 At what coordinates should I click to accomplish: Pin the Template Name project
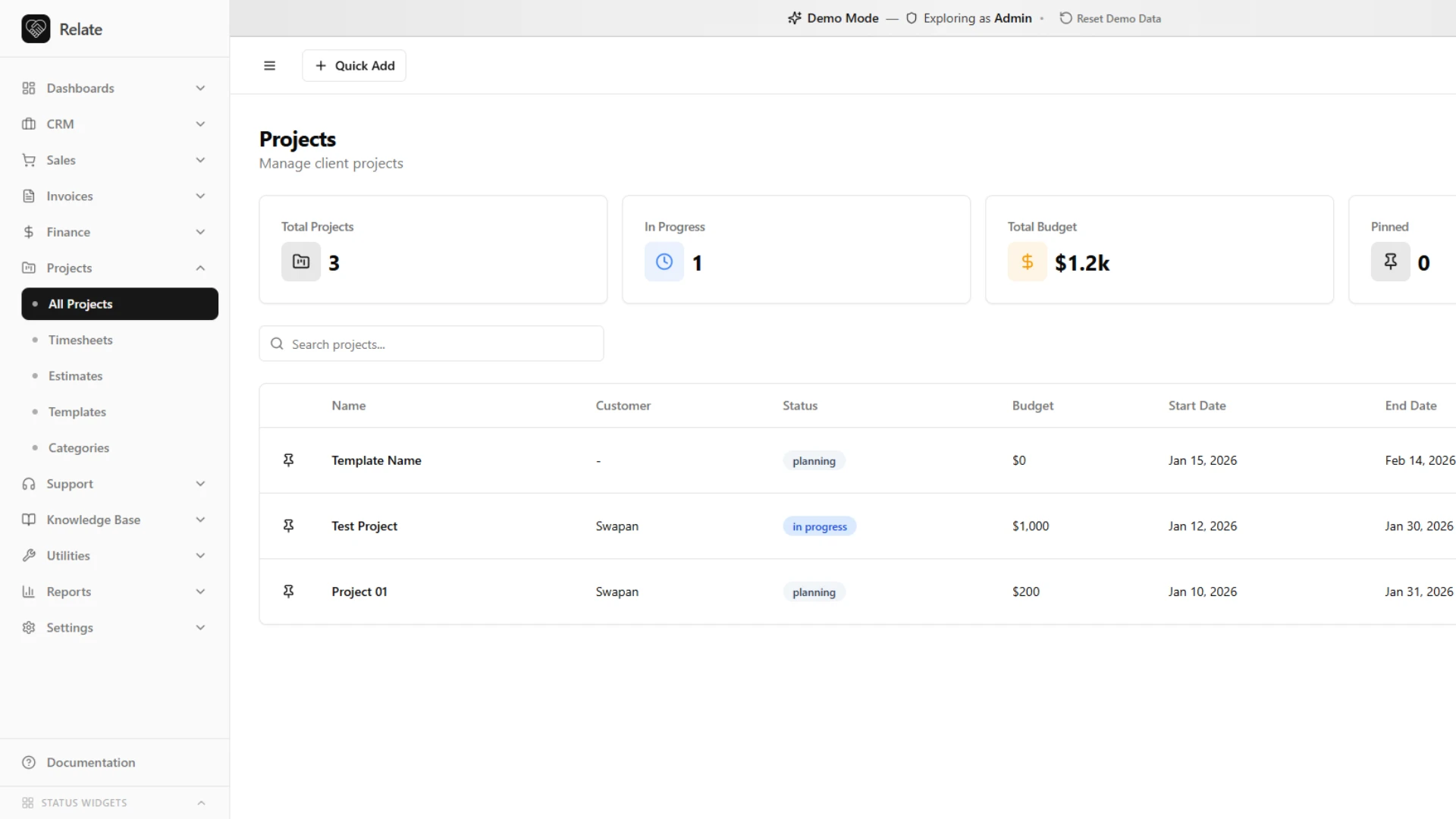coord(288,460)
